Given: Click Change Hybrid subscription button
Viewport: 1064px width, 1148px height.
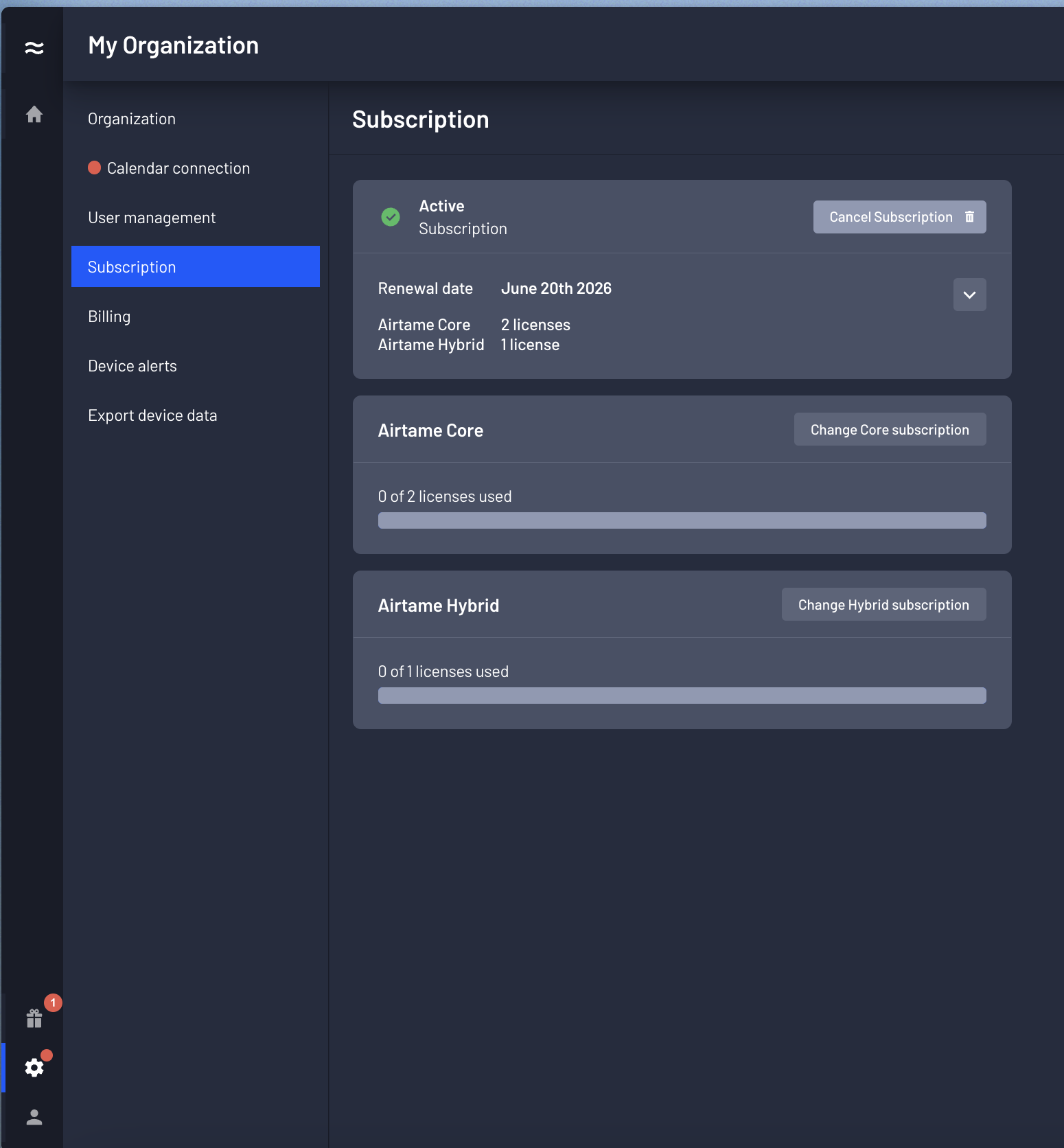Looking at the screenshot, I should point(883,604).
